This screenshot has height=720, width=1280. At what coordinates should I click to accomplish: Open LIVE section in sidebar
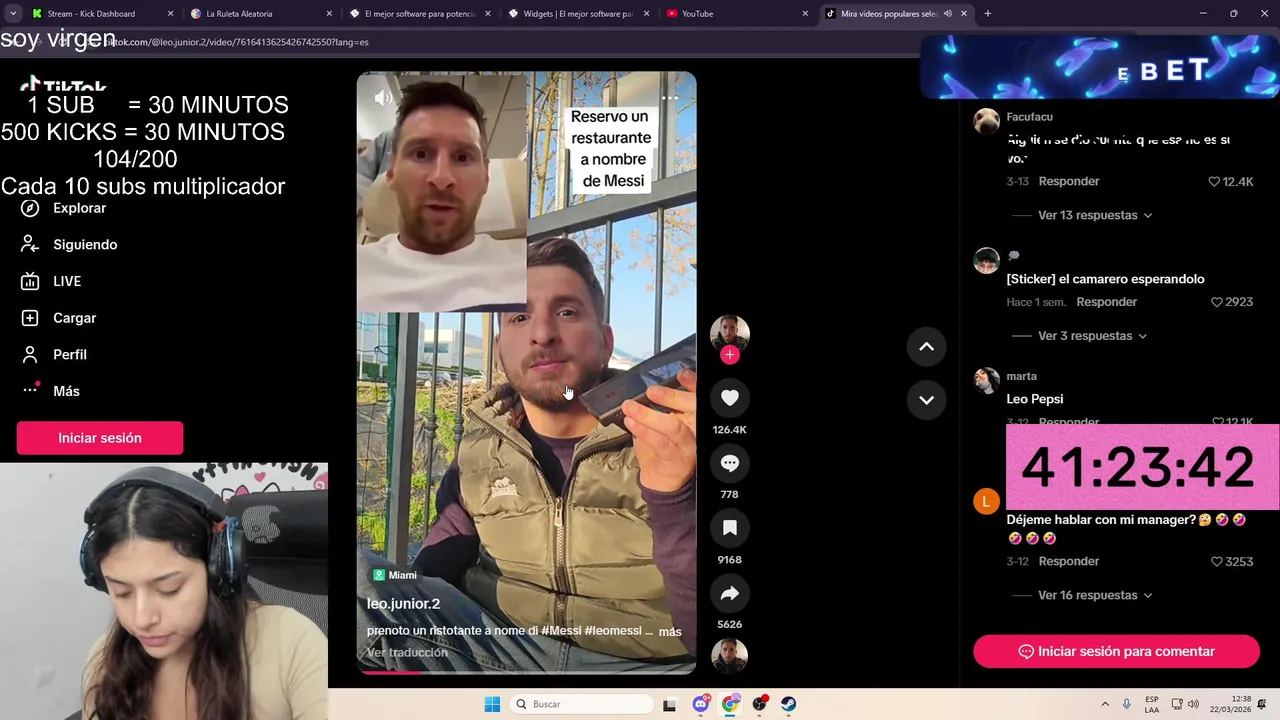click(51, 281)
